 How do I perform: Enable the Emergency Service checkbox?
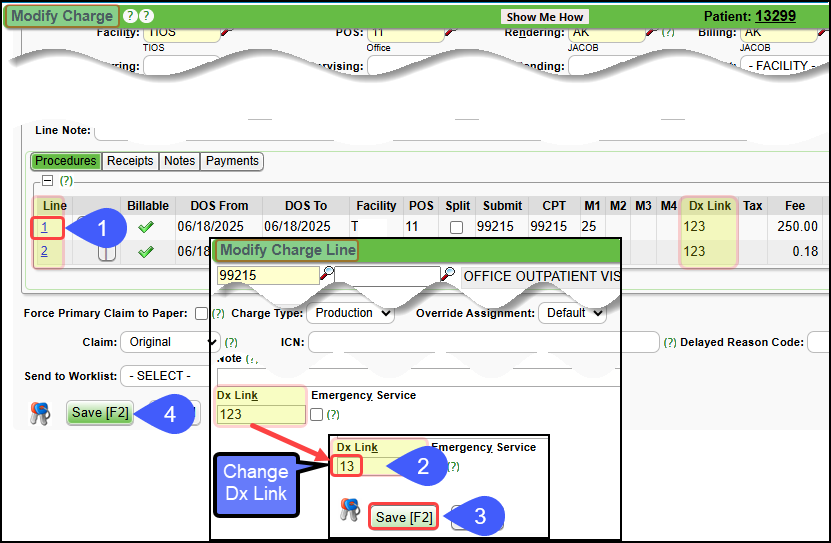[317, 414]
